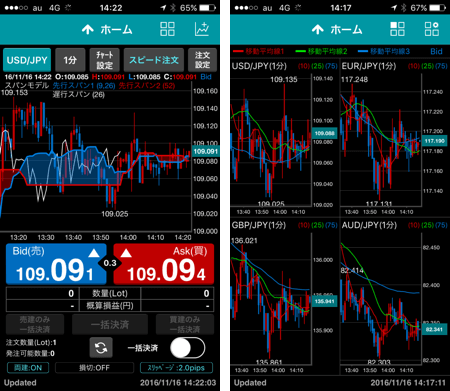
Task: Select the grid icon with filled top-left square
Action: click(x=397, y=29)
